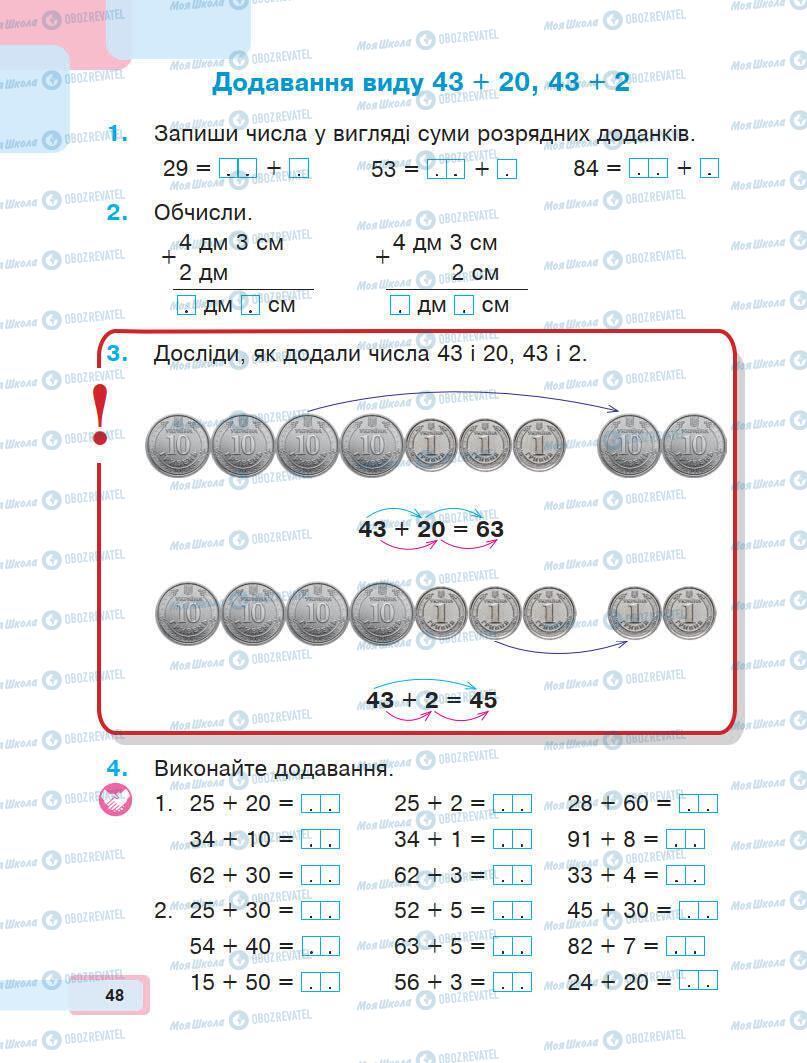Click the answer box for 62 + 30

click(x=320, y=875)
